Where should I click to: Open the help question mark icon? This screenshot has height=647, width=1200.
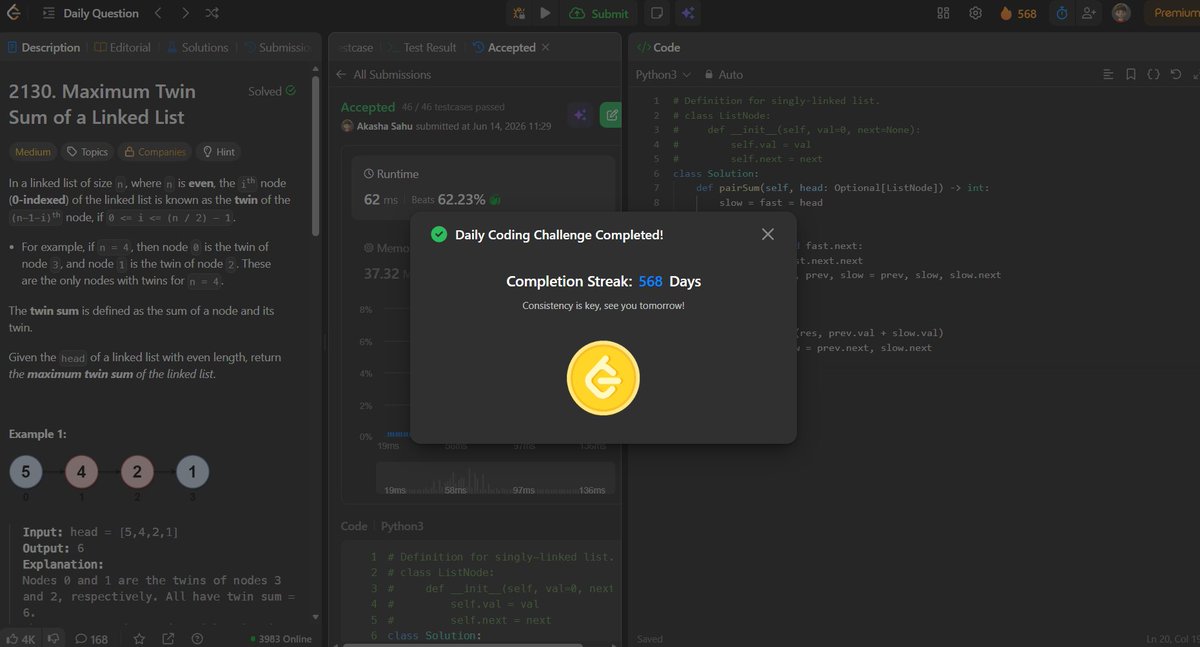pos(197,638)
